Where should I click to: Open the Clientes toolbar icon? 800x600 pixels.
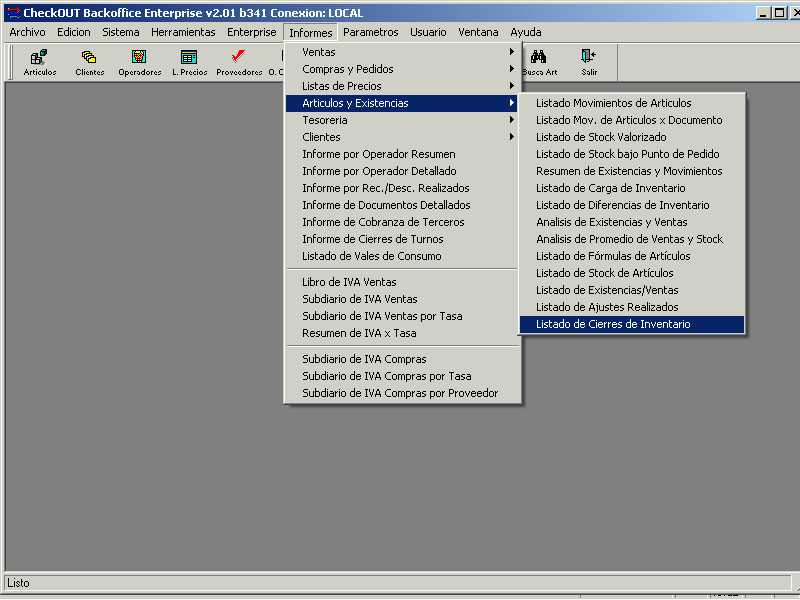pos(89,62)
